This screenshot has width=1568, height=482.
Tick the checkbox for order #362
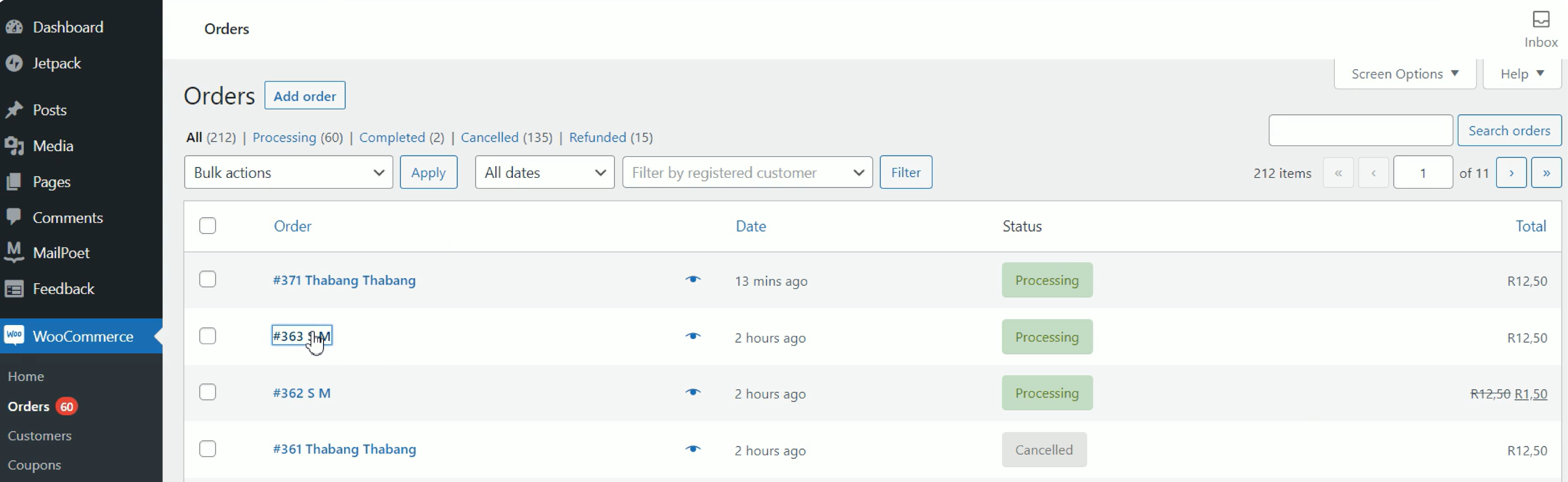pos(207,392)
